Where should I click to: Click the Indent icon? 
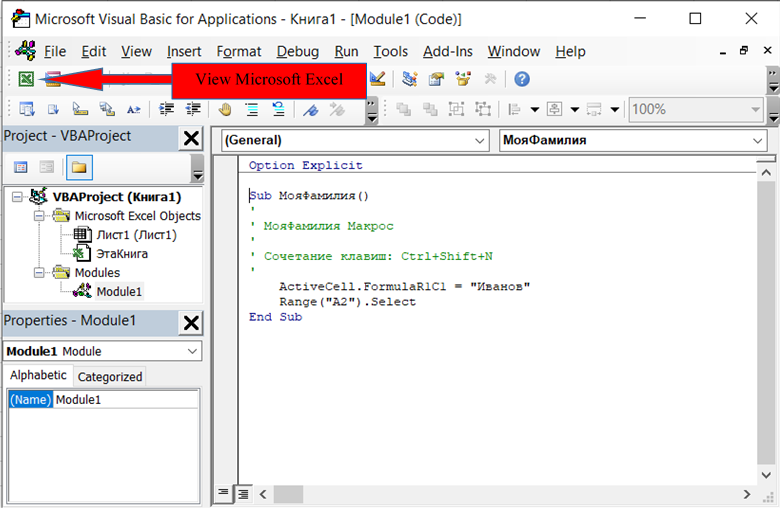pos(166,109)
